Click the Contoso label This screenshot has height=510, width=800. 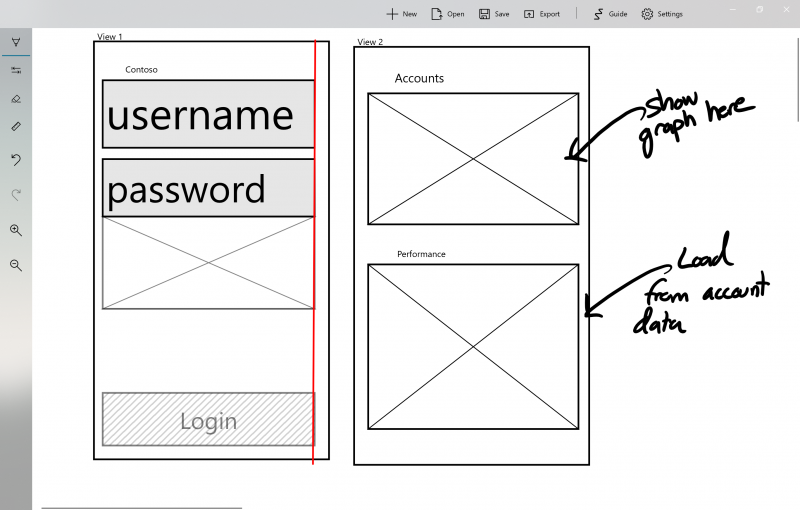point(141,69)
